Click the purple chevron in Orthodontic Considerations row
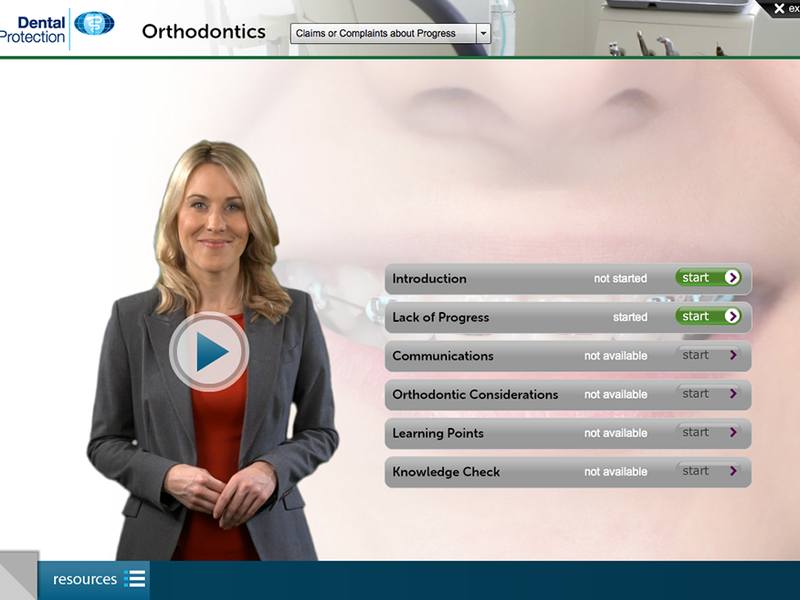The image size is (800, 600). 733,394
